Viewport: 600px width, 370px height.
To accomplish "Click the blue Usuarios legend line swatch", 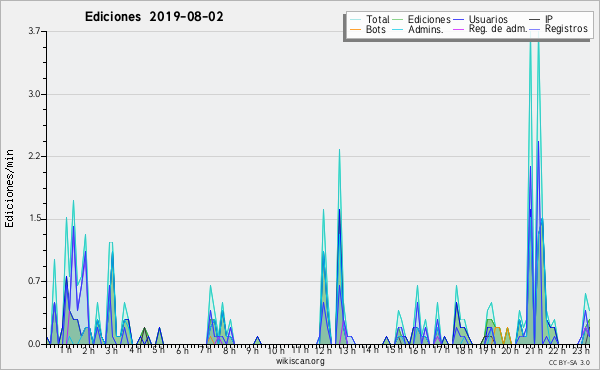I will (458, 20).
